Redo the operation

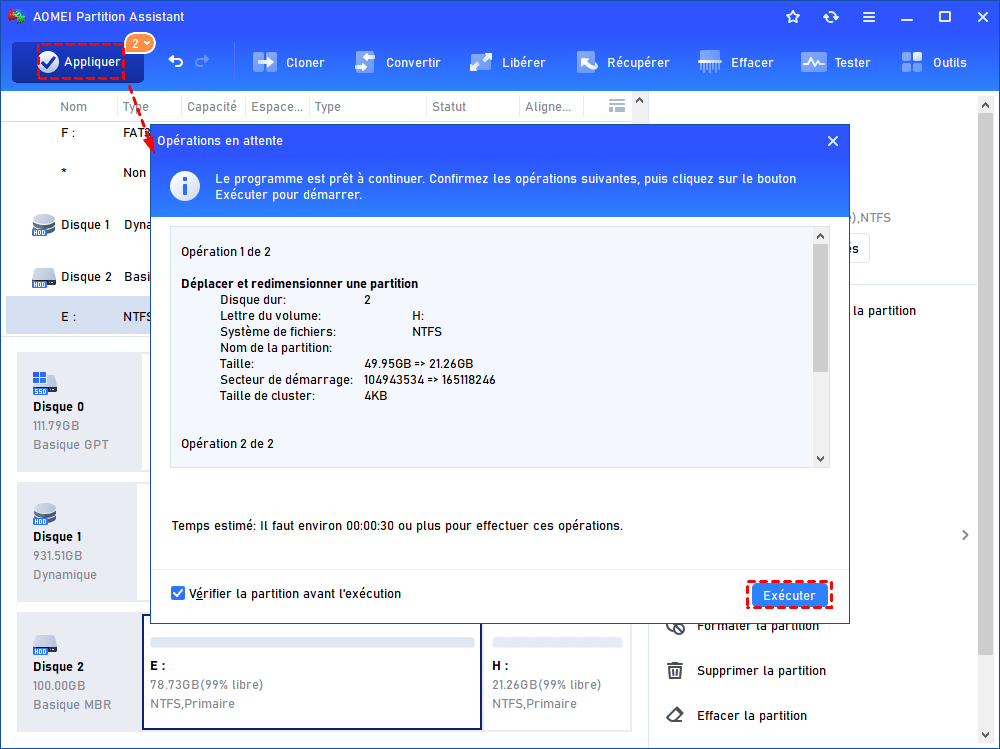coord(202,61)
